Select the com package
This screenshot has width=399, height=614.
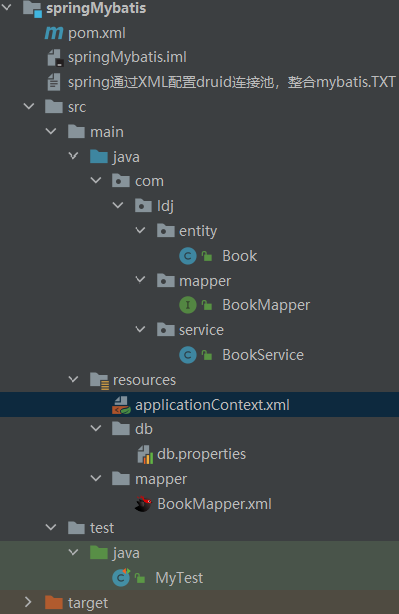pyautogui.click(x=149, y=181)
